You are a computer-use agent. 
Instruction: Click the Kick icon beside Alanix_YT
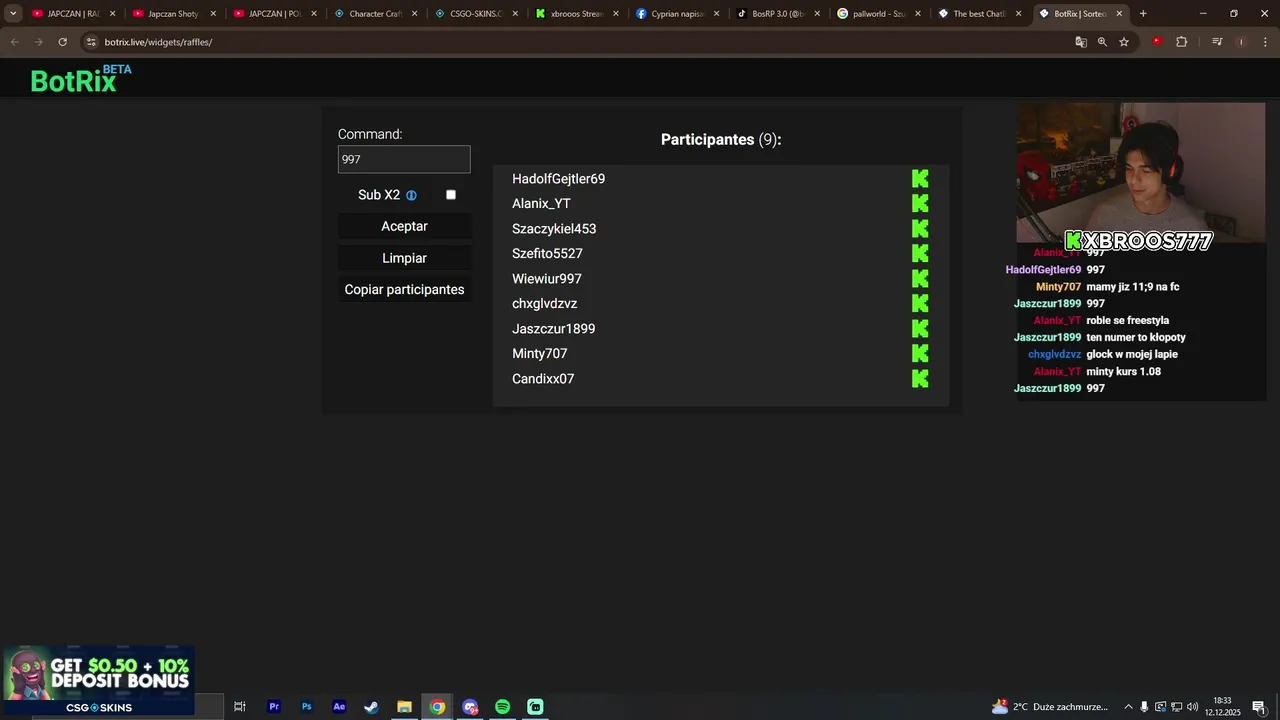(x=920, y=204)
